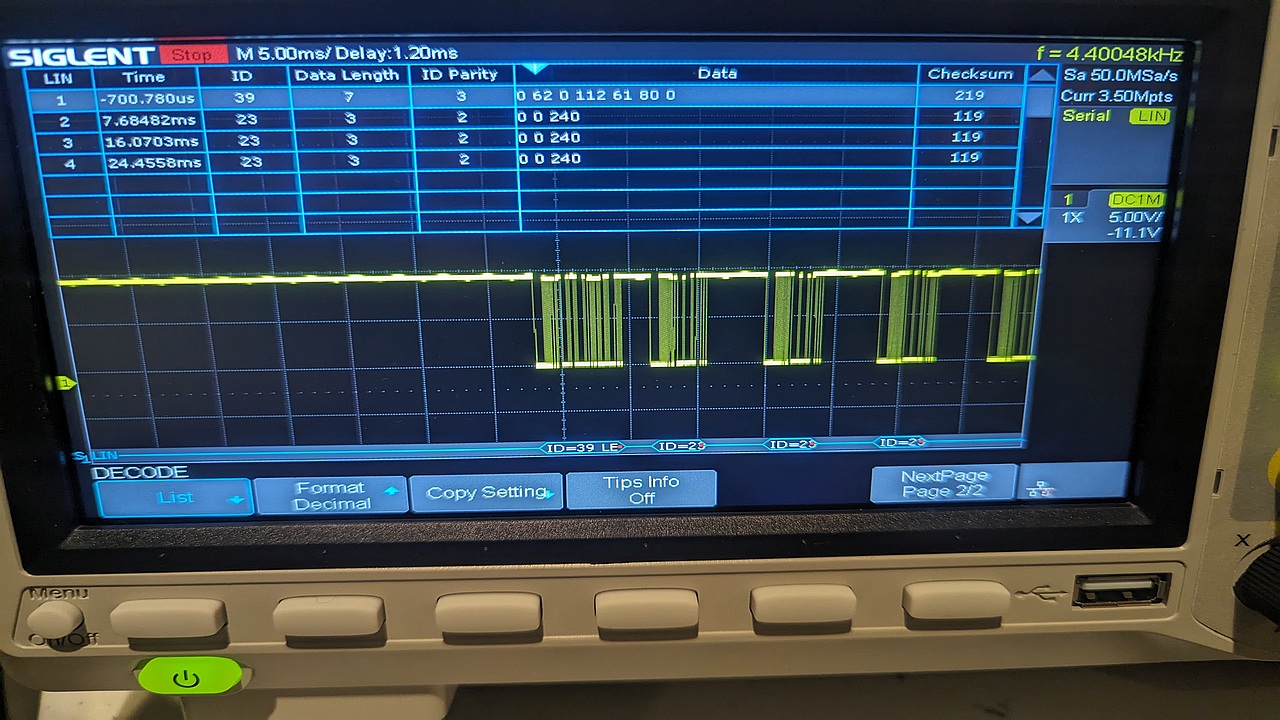Click the green power button

(x=189, y=677)
